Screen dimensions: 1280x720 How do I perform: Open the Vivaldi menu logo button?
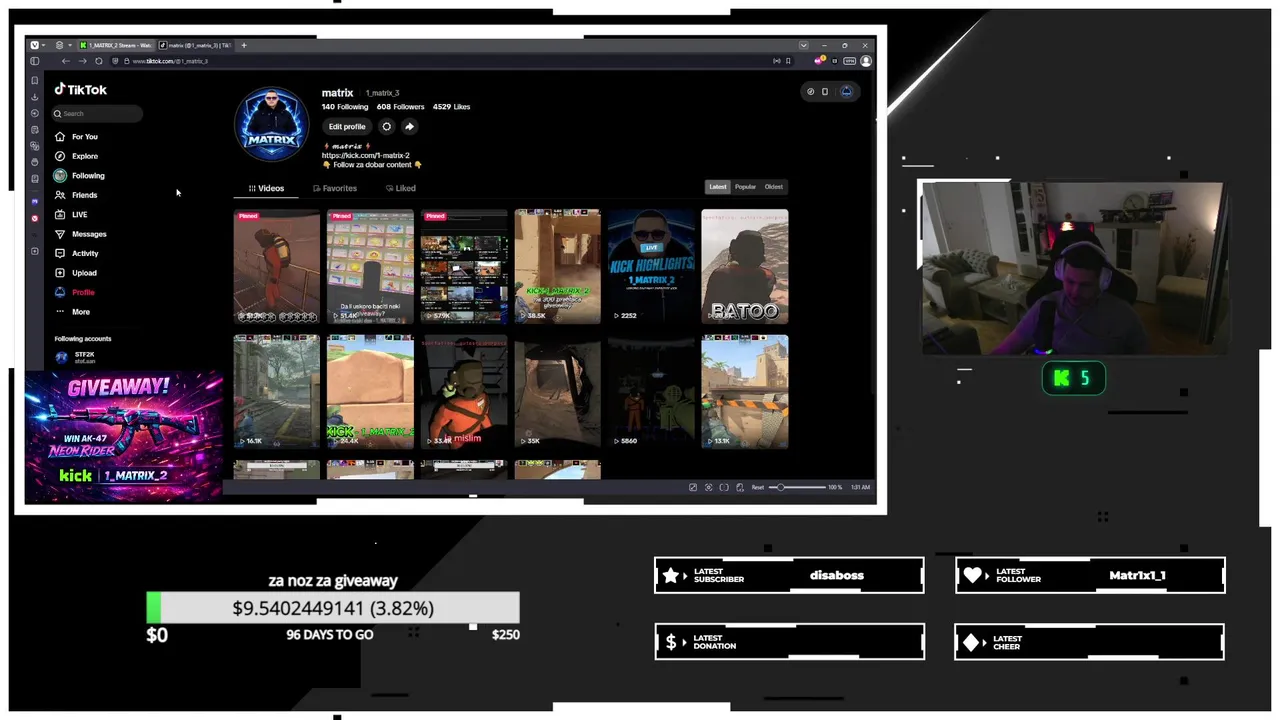pos(34,45)
